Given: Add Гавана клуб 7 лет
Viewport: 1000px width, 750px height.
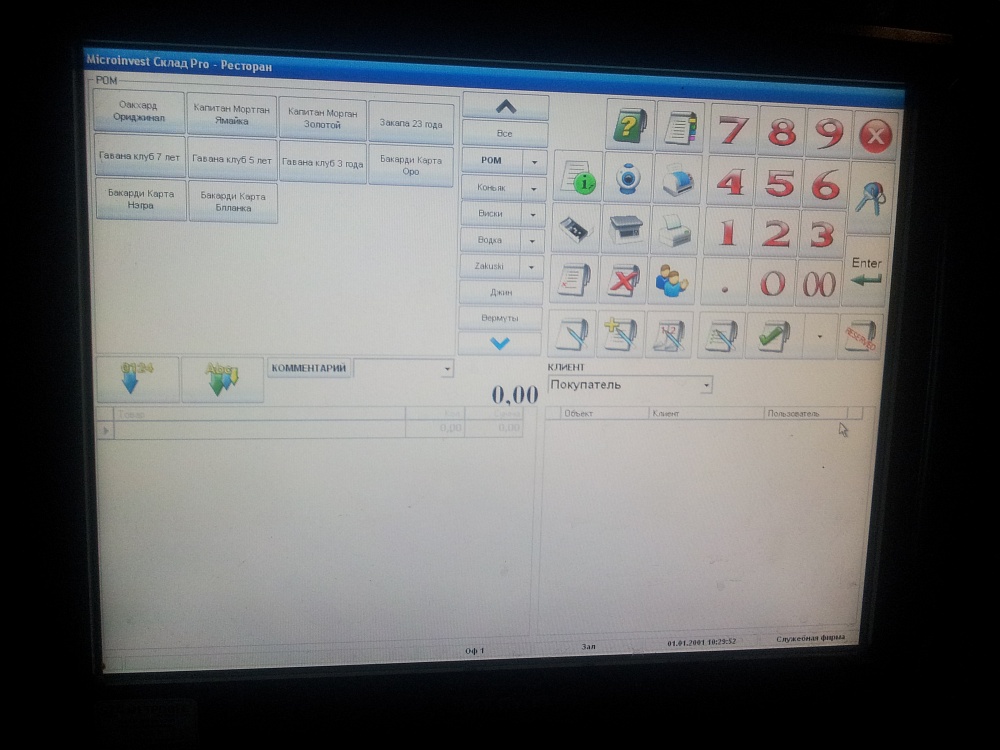Looking at the screenshot, I should click(x=140, y=156).
